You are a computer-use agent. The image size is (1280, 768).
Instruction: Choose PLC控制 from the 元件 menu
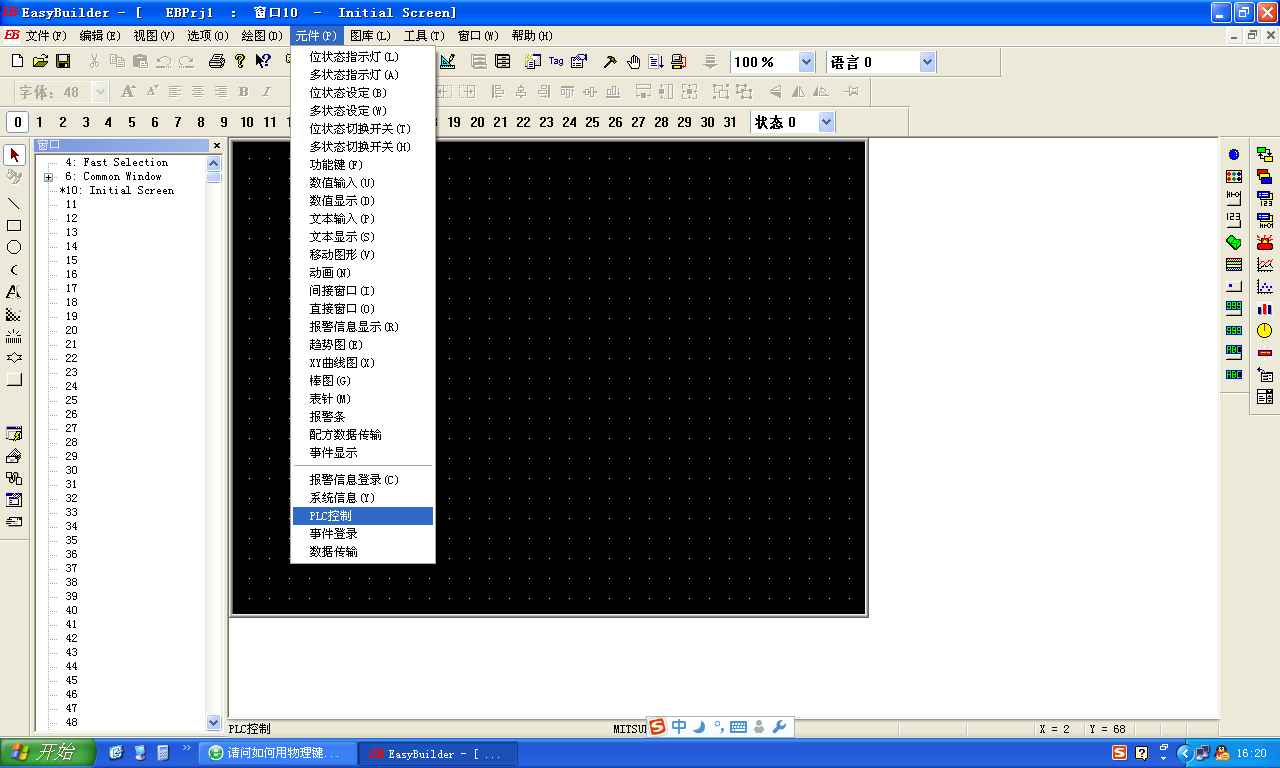click(331, 516)
